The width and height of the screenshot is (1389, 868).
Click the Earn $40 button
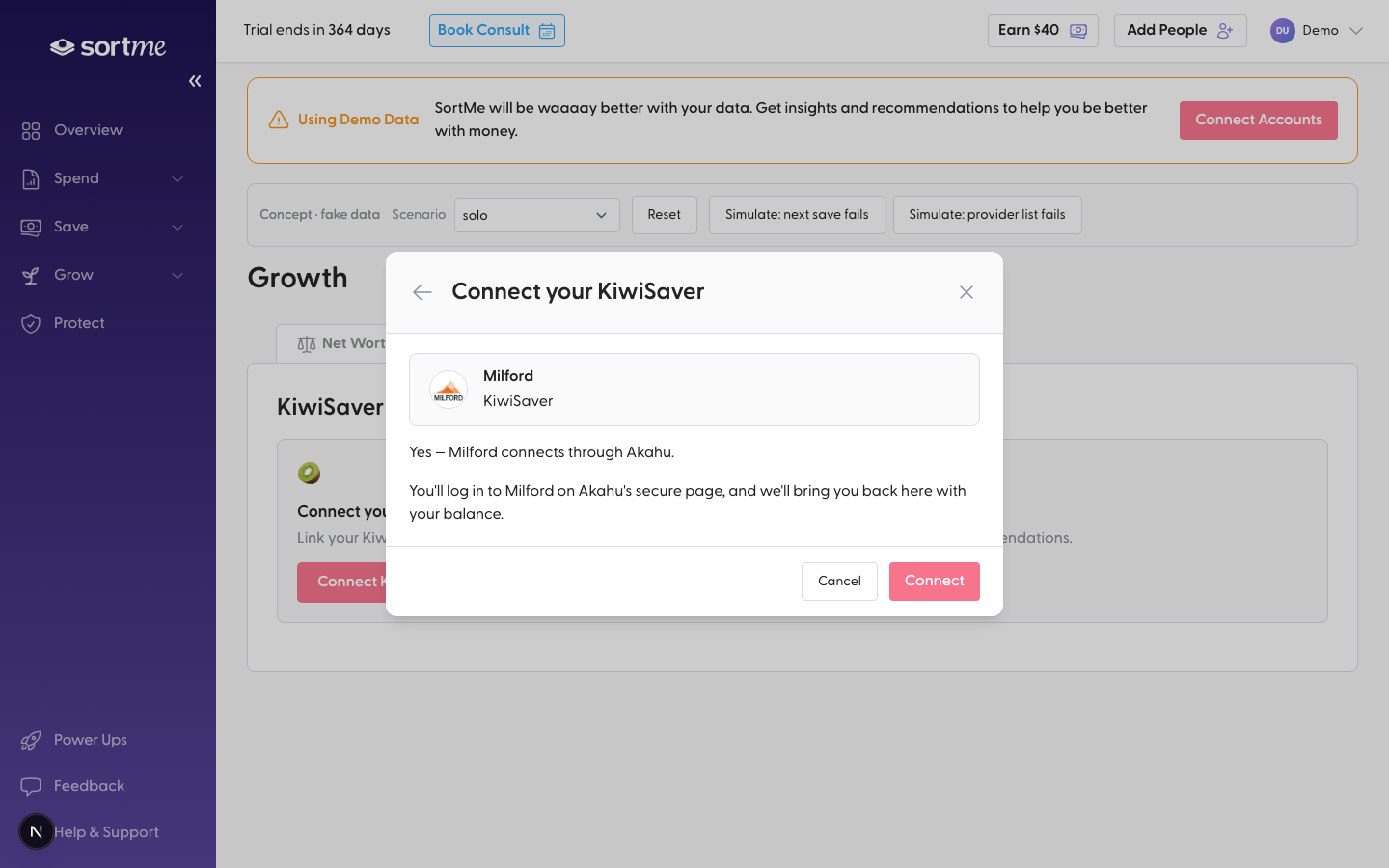pyautogui.click(x=1043, y=31)
